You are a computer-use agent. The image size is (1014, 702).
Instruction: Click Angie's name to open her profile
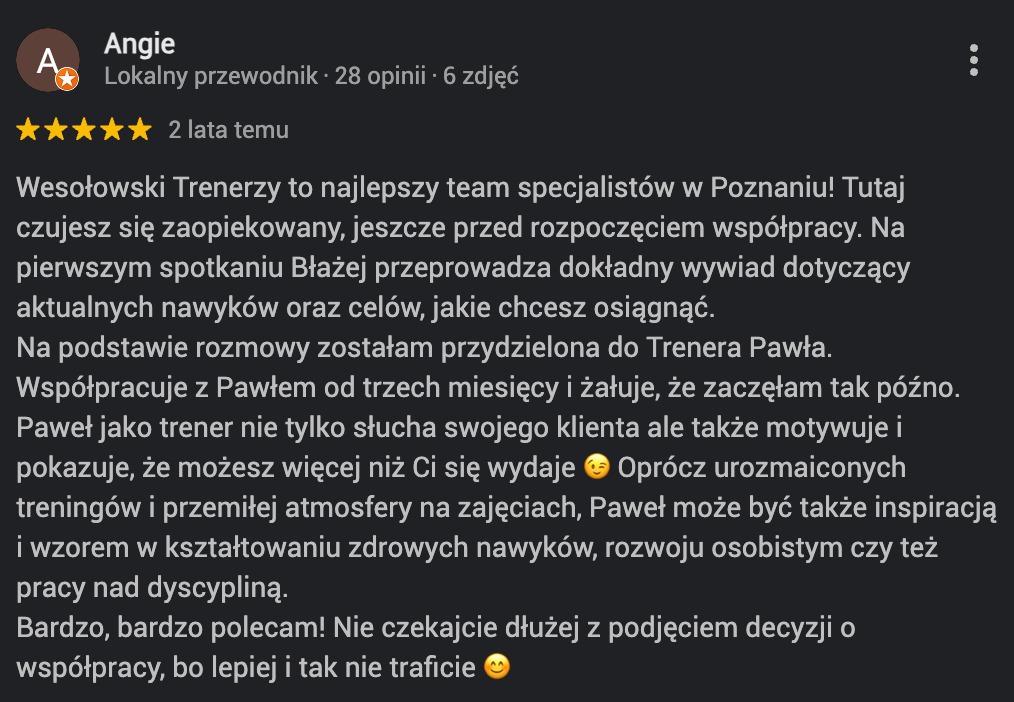pyautogui.click(x=139, y=44)
